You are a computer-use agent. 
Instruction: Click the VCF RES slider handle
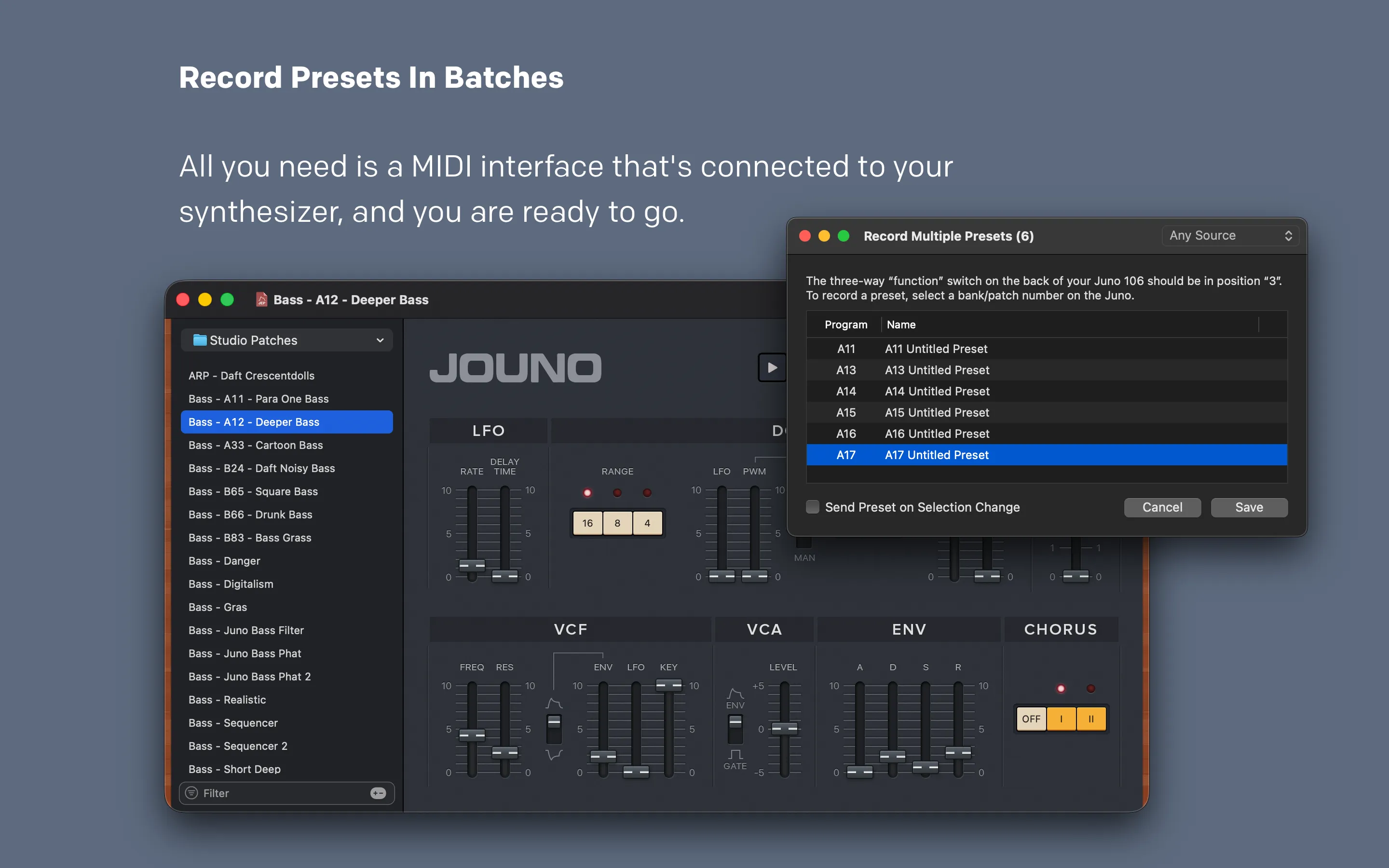point(505,752)
